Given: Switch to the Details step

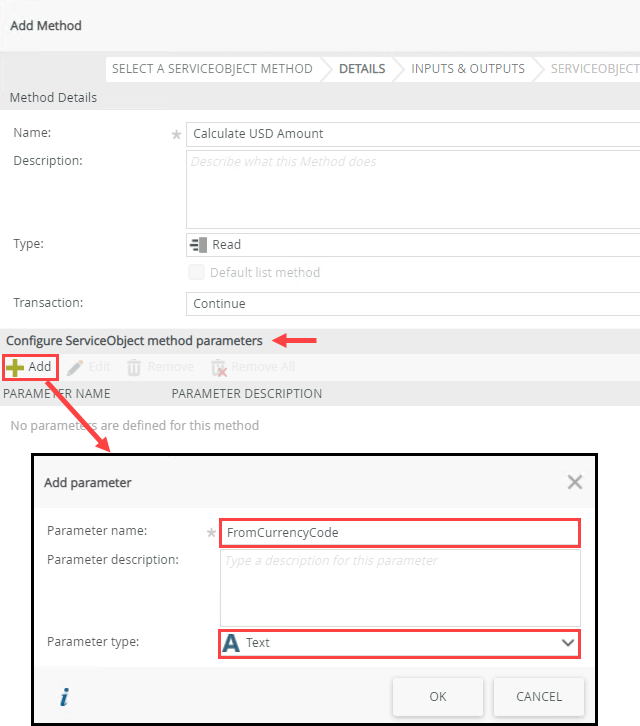Looking at the screenshot, I should (362, 69).
